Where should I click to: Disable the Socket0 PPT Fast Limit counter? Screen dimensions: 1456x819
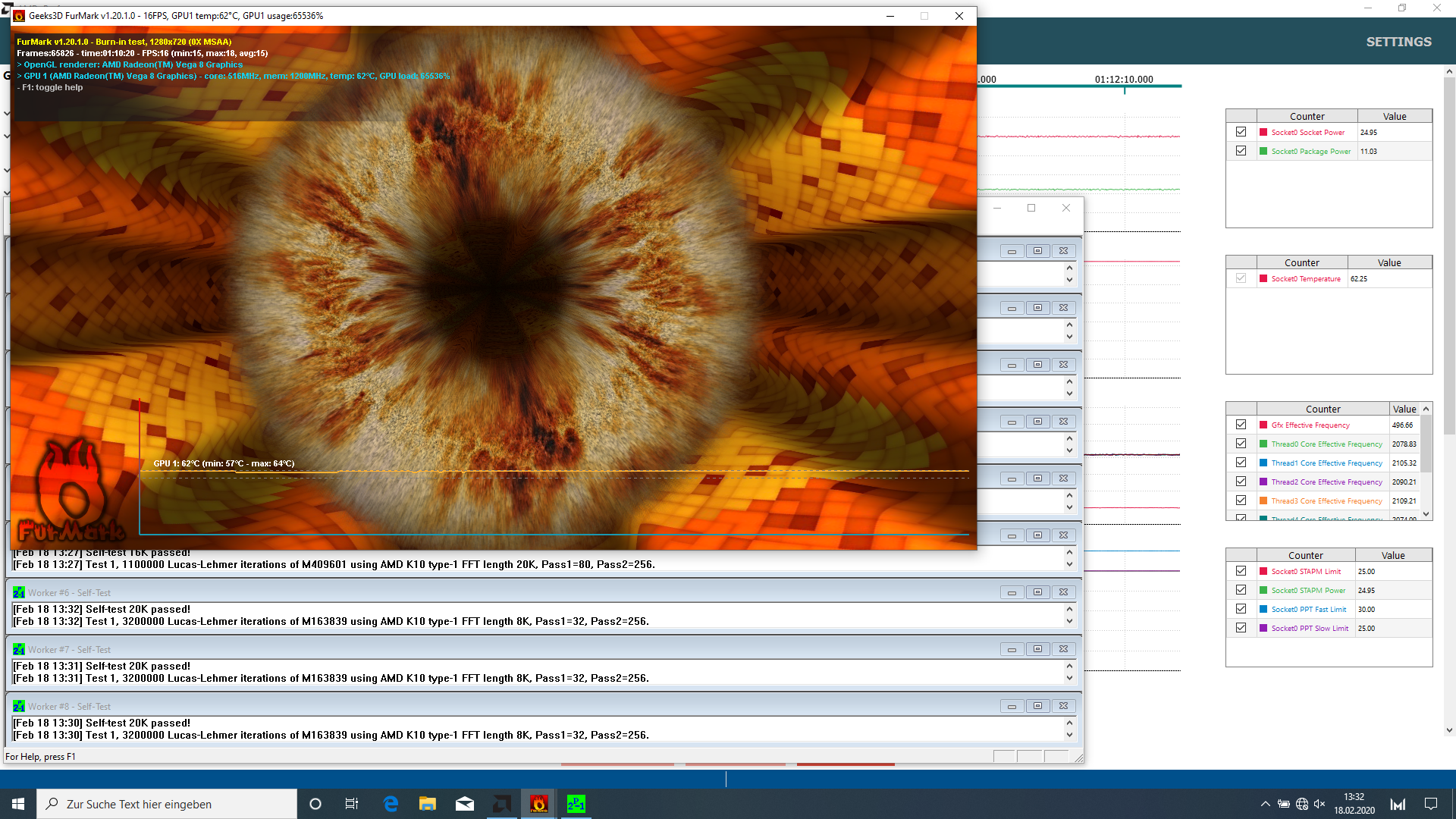1241,609
